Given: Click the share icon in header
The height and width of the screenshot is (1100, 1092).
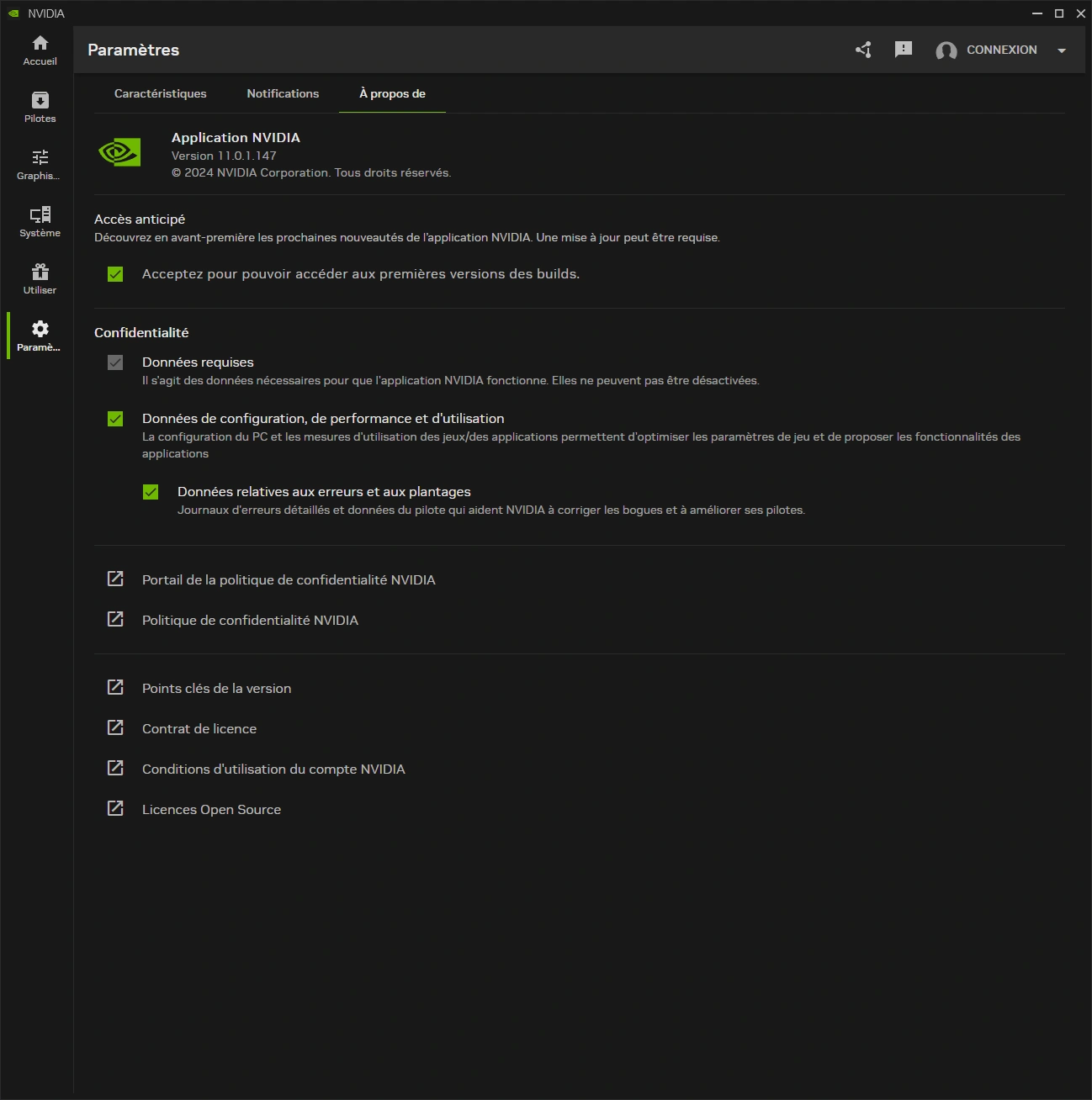Looking at the screenshot, I should pyautogui.click(x=863, y=50).
